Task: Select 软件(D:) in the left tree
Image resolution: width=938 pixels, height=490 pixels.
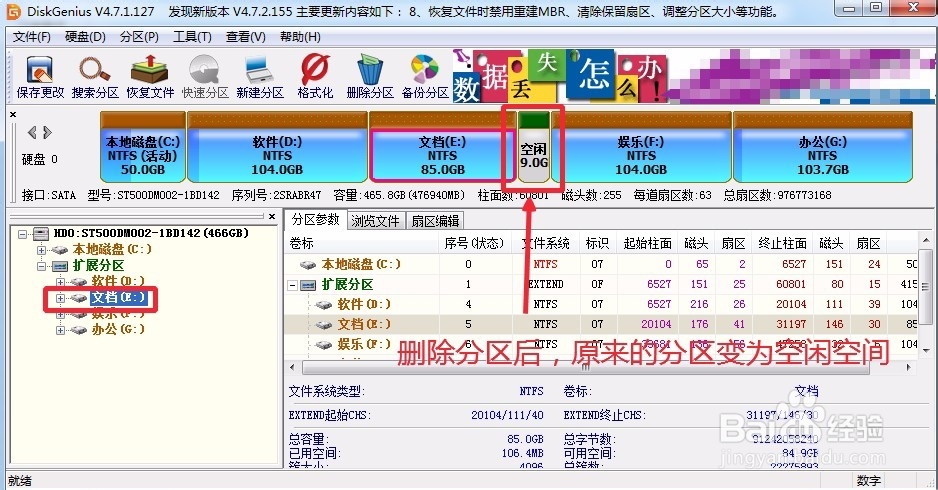Action: pyautogui.click(x=118, y=281)
